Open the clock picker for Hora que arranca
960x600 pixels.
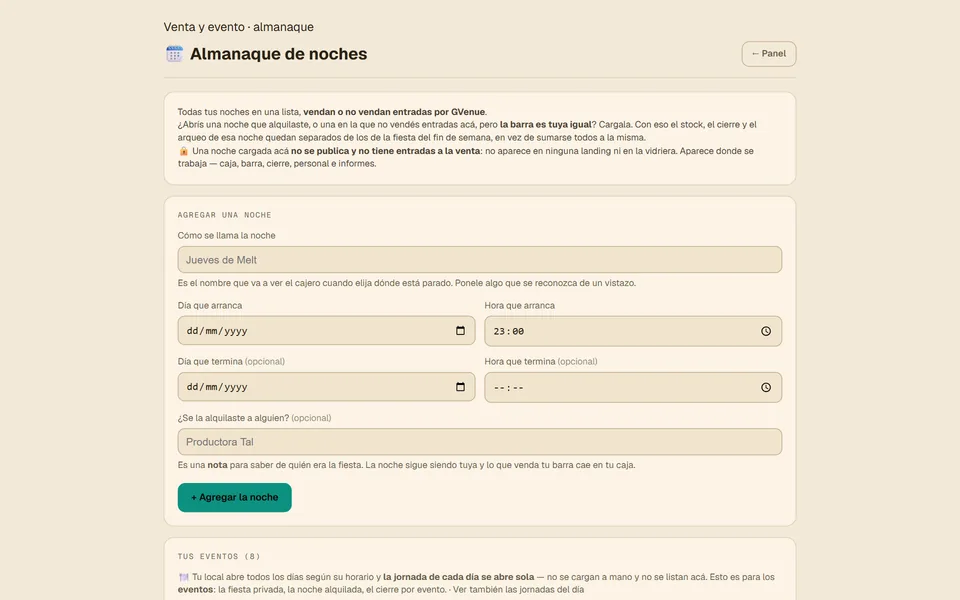pos(766,331)
